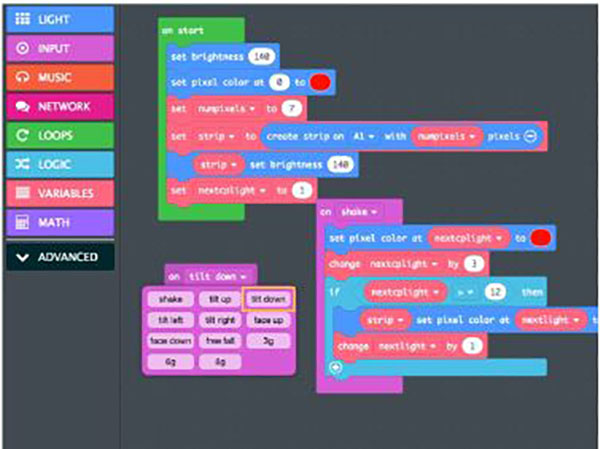This screenshot has height=449, width=600.
Task: Click the plus icon under the if block
Action: click(335, 367)
